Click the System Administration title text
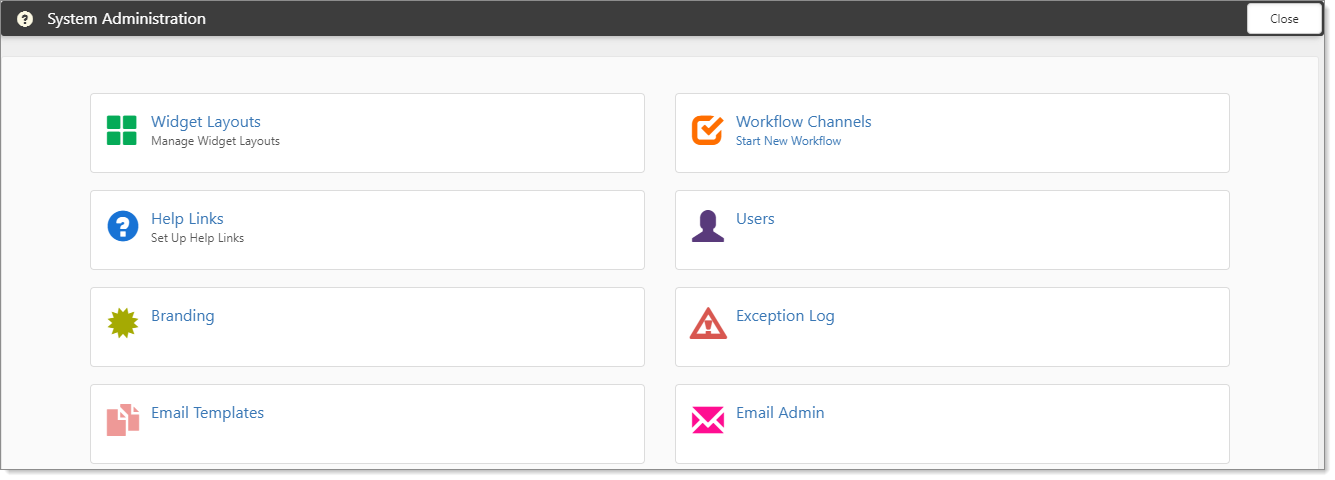The width and height of the screenshot is (1335, 480). tap(126, 19)
